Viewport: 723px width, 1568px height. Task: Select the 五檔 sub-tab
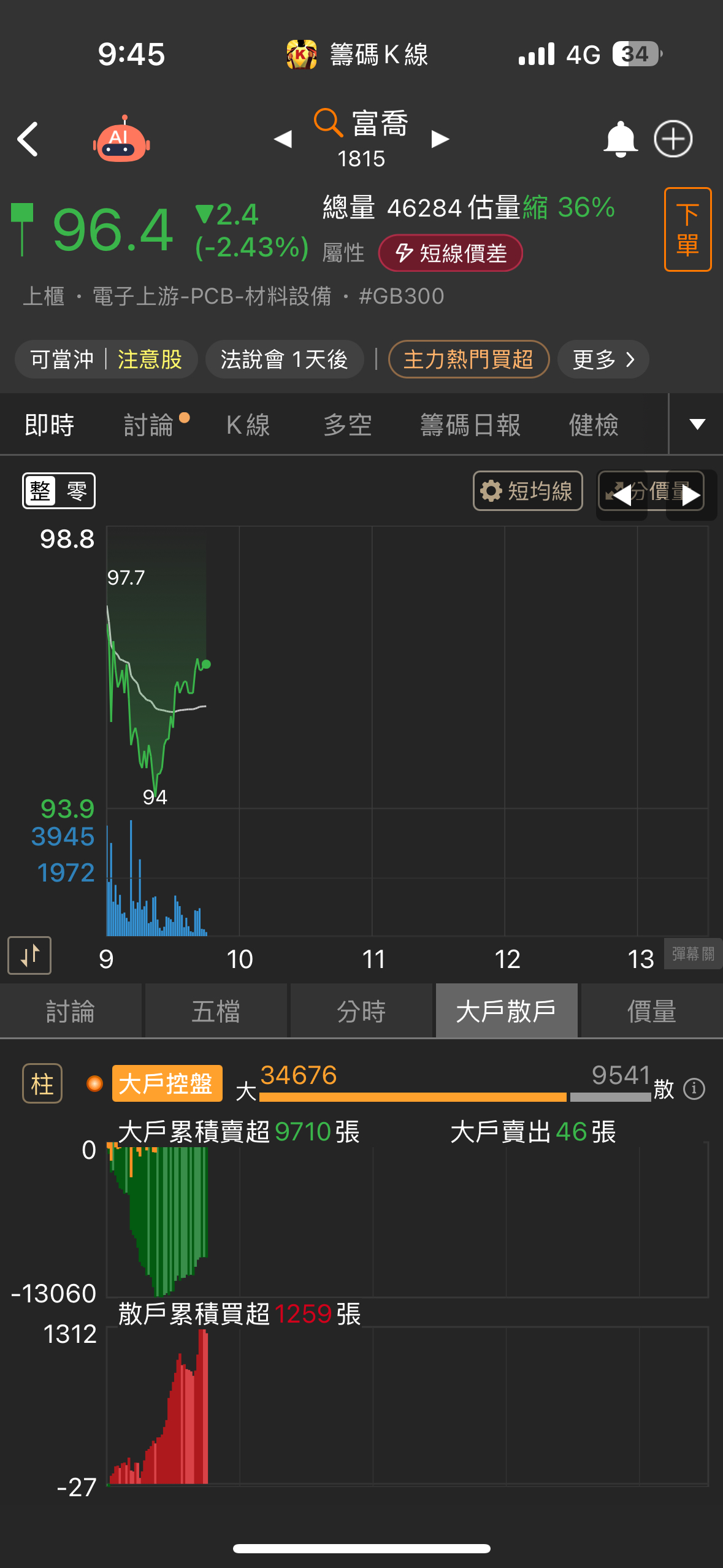pyautogui.click(x=216, y=1011)
